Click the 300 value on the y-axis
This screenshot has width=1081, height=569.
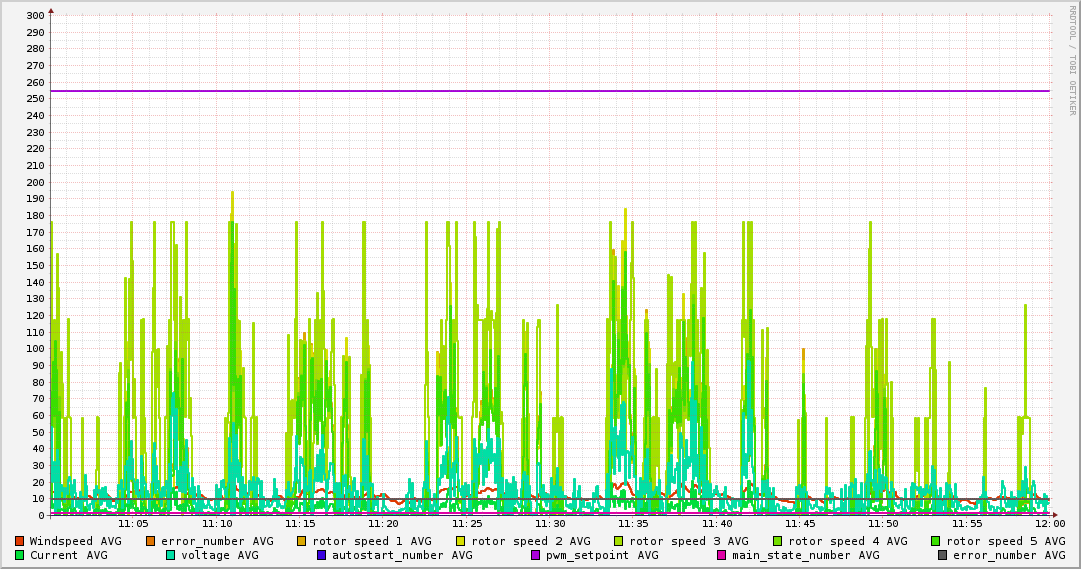pos(35,16)
